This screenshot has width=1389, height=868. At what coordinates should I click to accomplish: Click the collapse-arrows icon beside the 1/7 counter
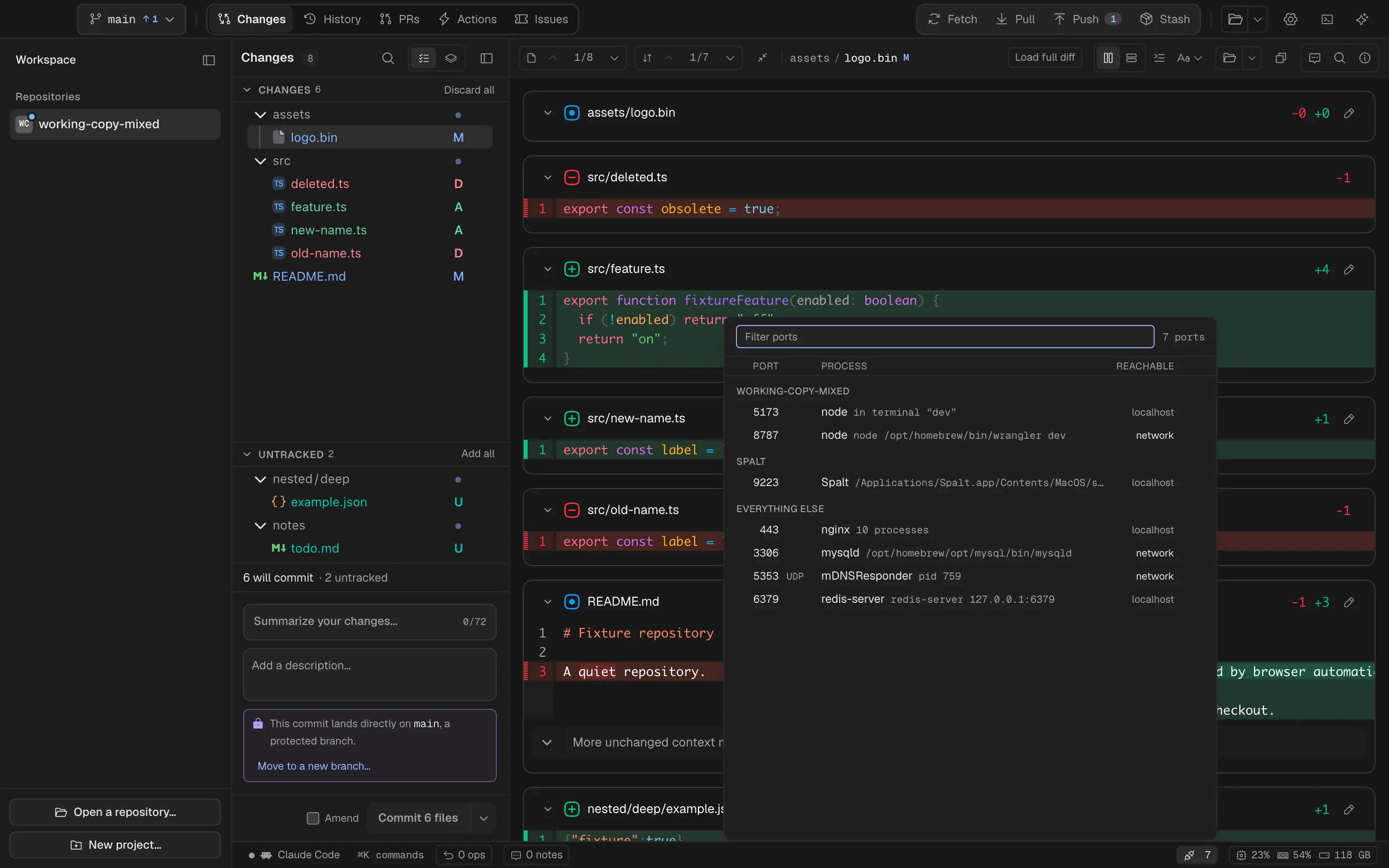(x=762, y=58)
